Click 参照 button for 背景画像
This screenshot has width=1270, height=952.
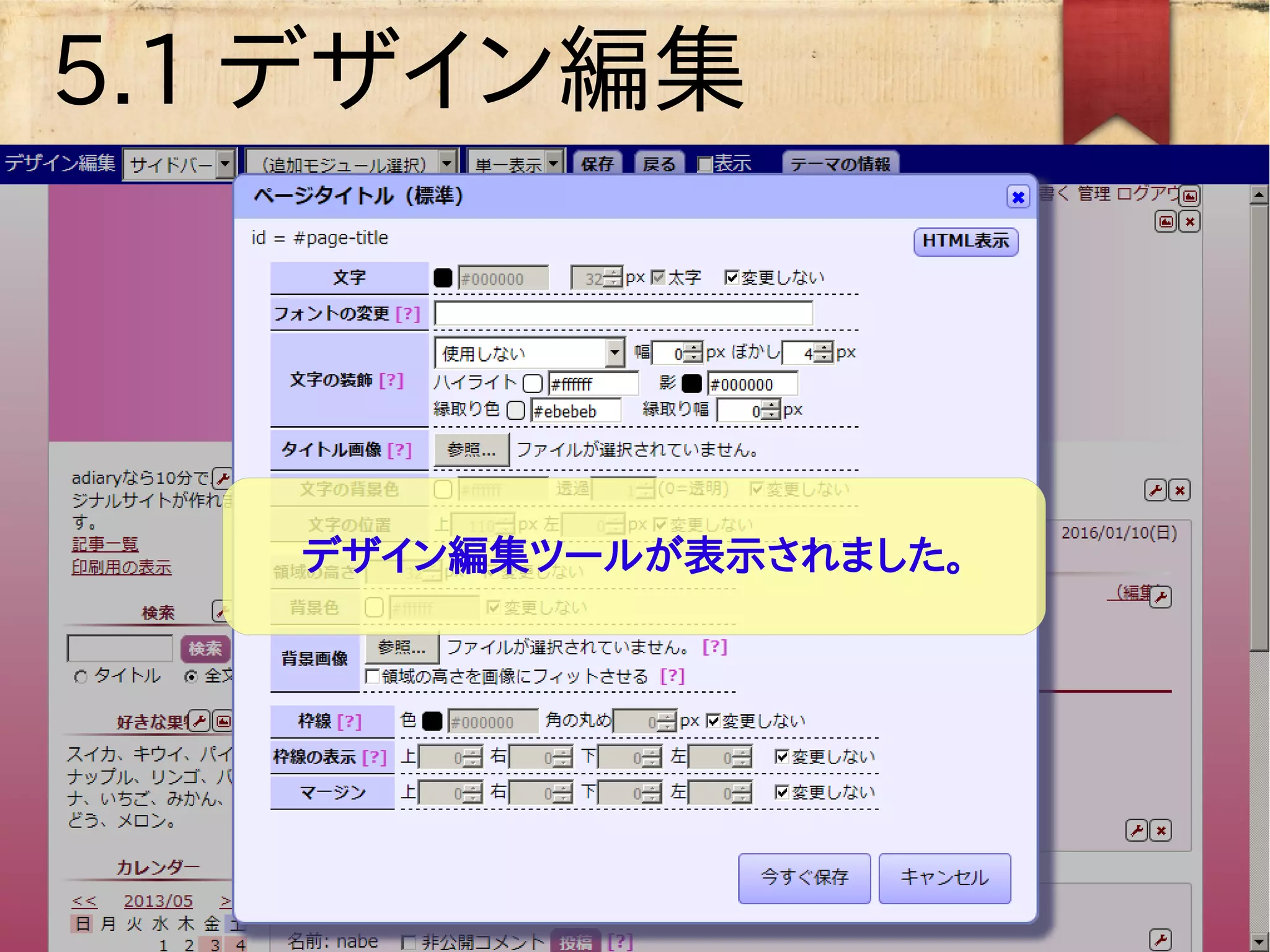pos(402,648)
